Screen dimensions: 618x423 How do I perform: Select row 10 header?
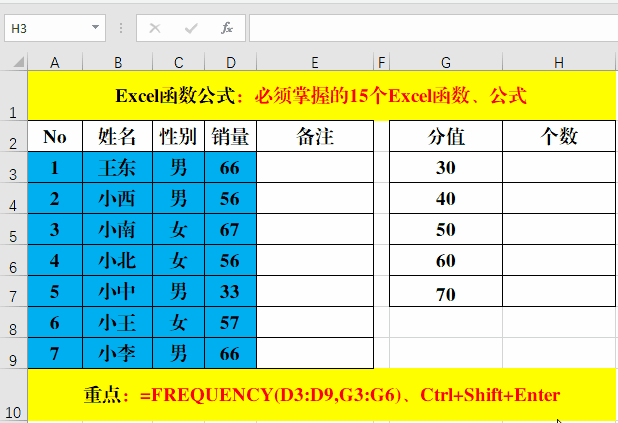point(13,395)
